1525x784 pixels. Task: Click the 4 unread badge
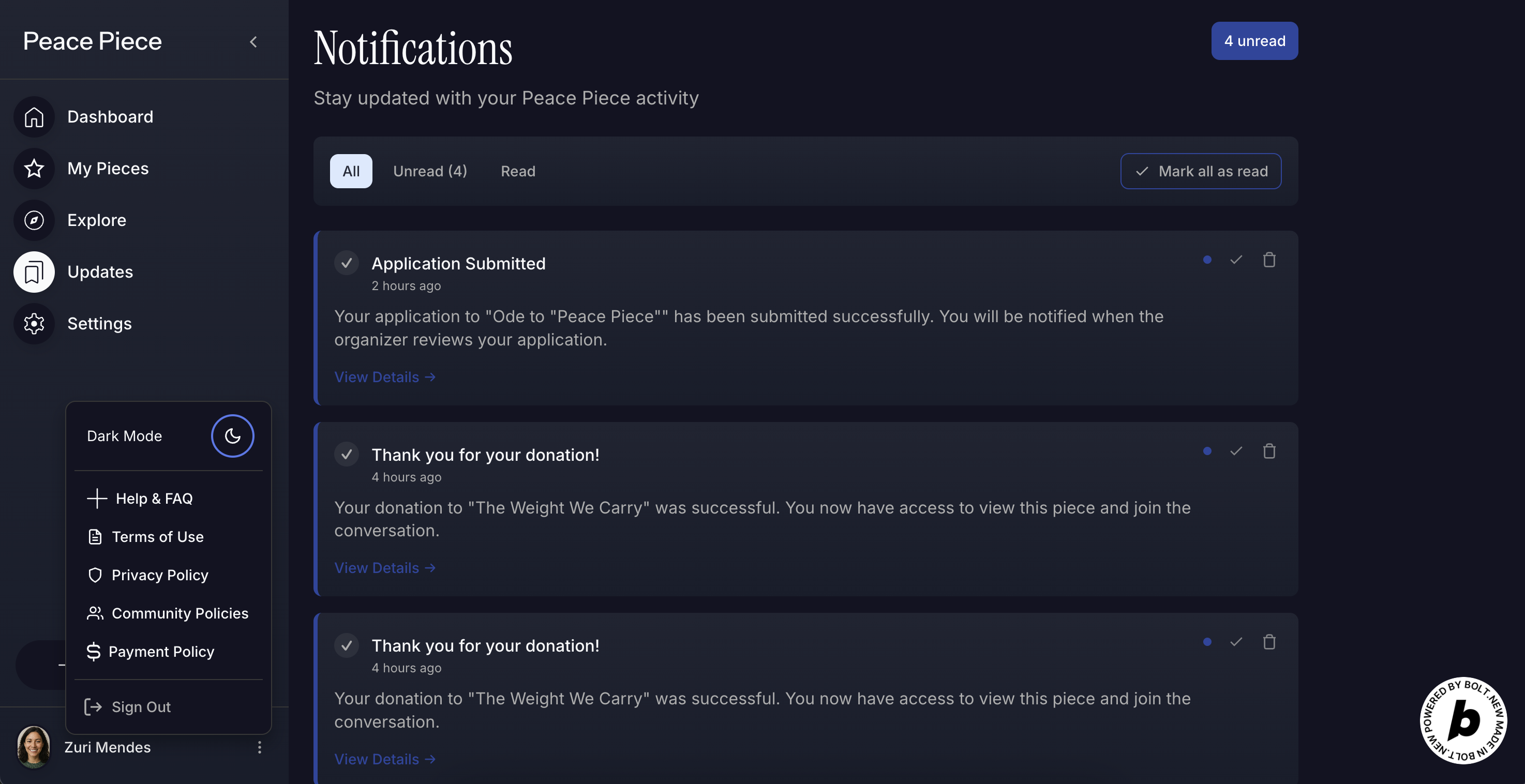click(1254, 41)
